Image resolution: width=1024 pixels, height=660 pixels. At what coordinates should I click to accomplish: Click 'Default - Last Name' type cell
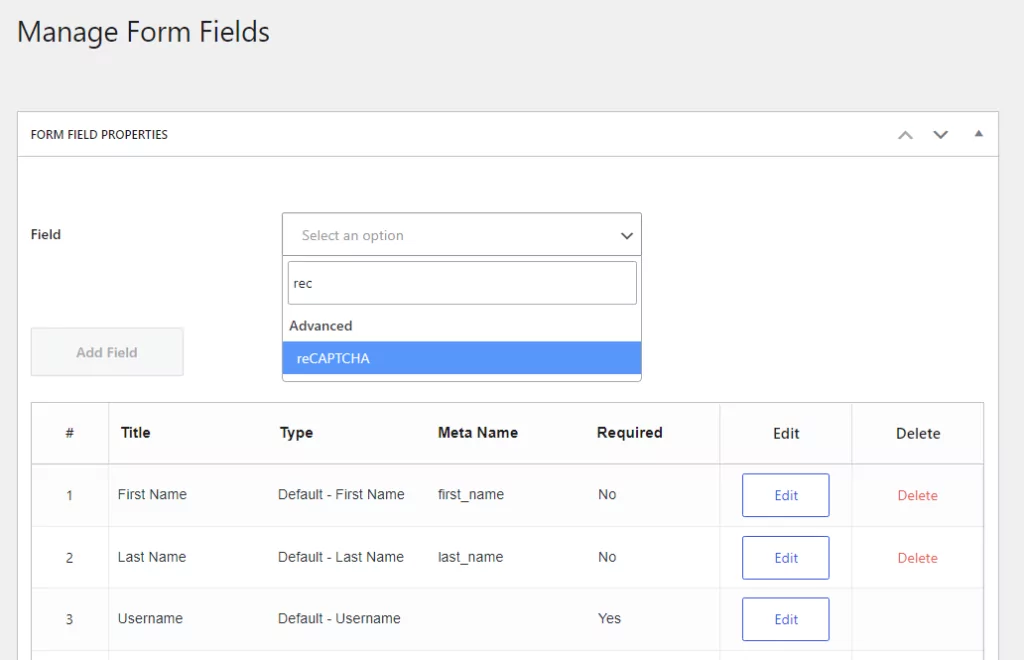coord(341,557)
